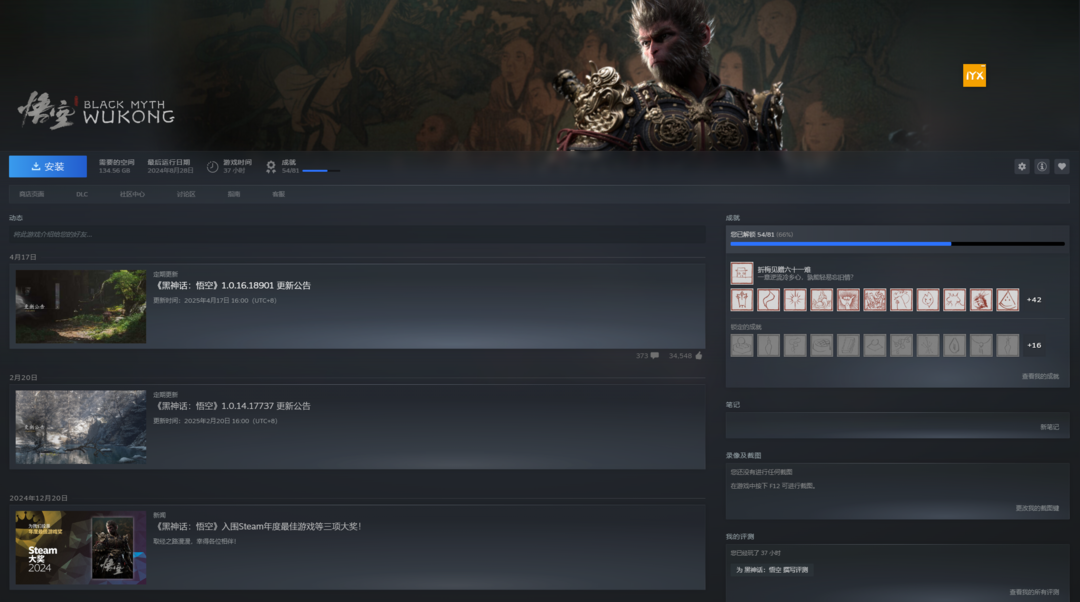
Task: Open the forest thumbnail for April 17 update
Action: tap(81, 307)
